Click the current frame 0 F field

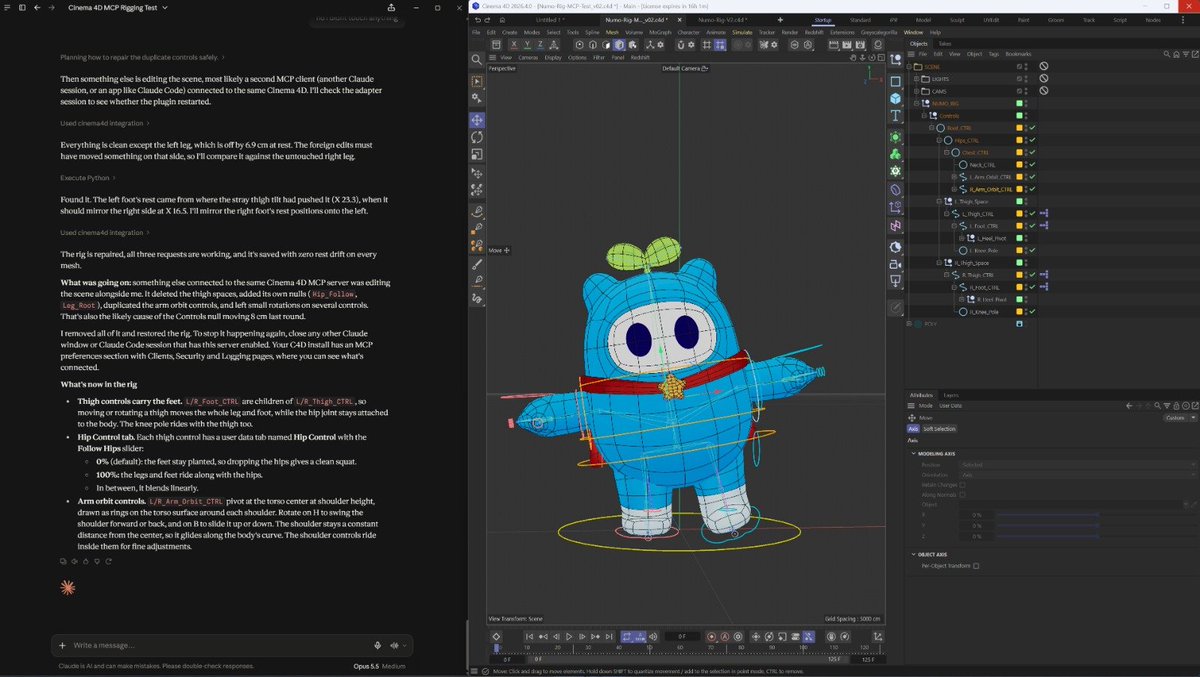(682, 636)
